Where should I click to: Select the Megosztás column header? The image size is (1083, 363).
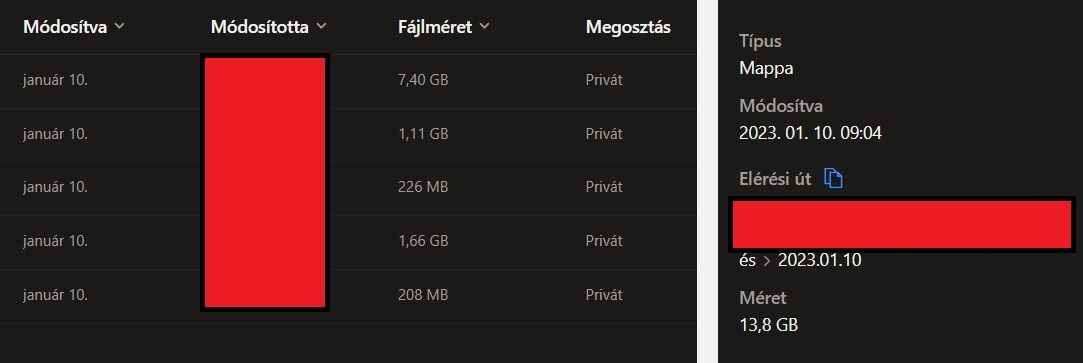(x=628, y=27)
